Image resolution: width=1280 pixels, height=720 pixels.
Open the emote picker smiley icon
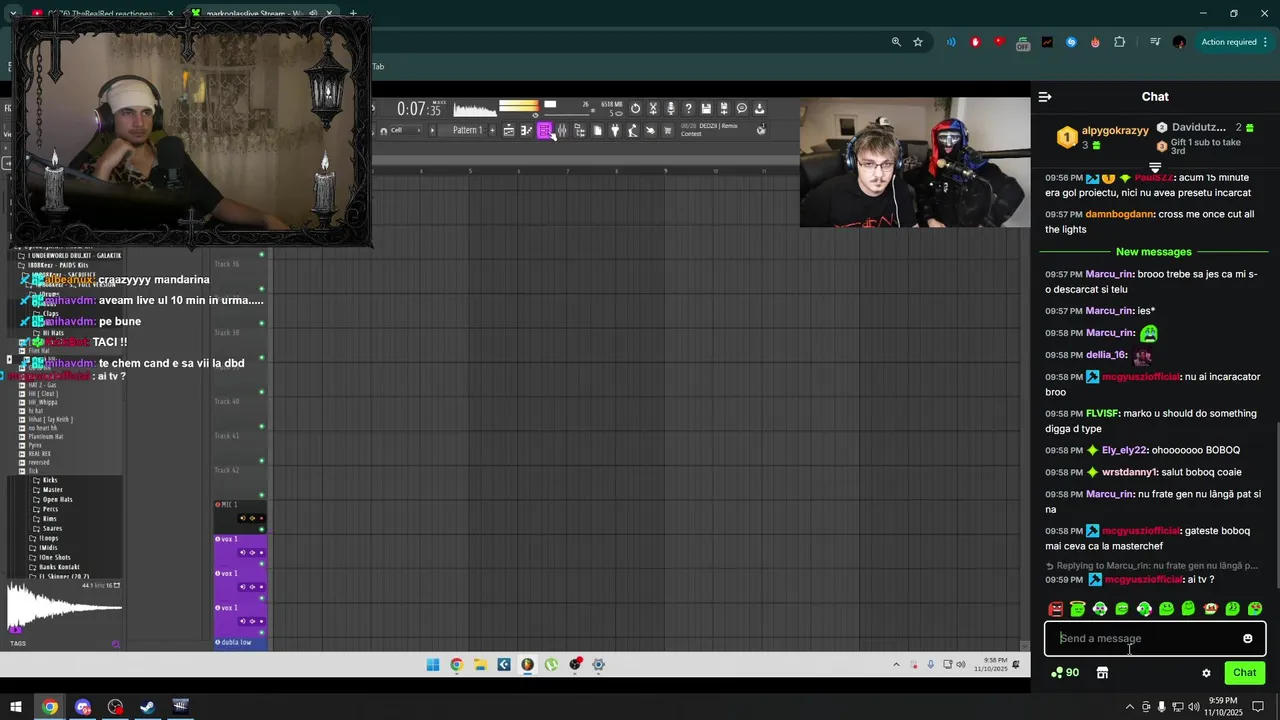click(x=1247, y=638)
